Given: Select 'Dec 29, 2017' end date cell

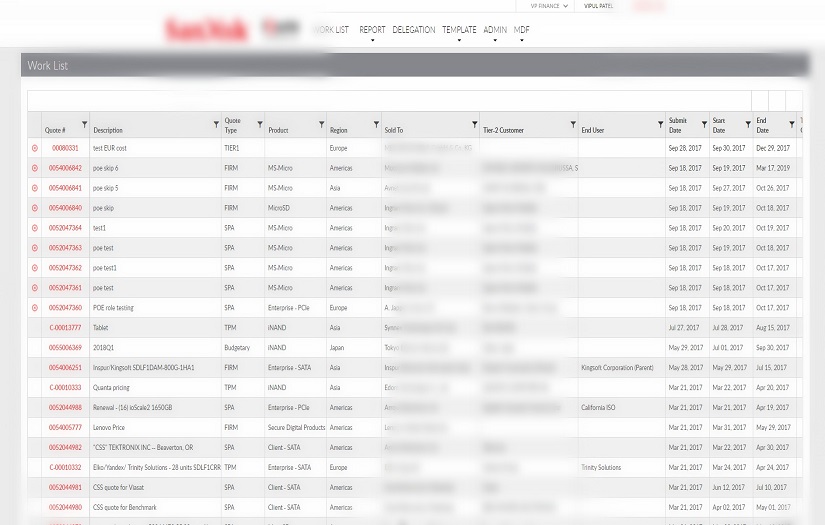Looking at the screenshot, I should click(773, 148).
